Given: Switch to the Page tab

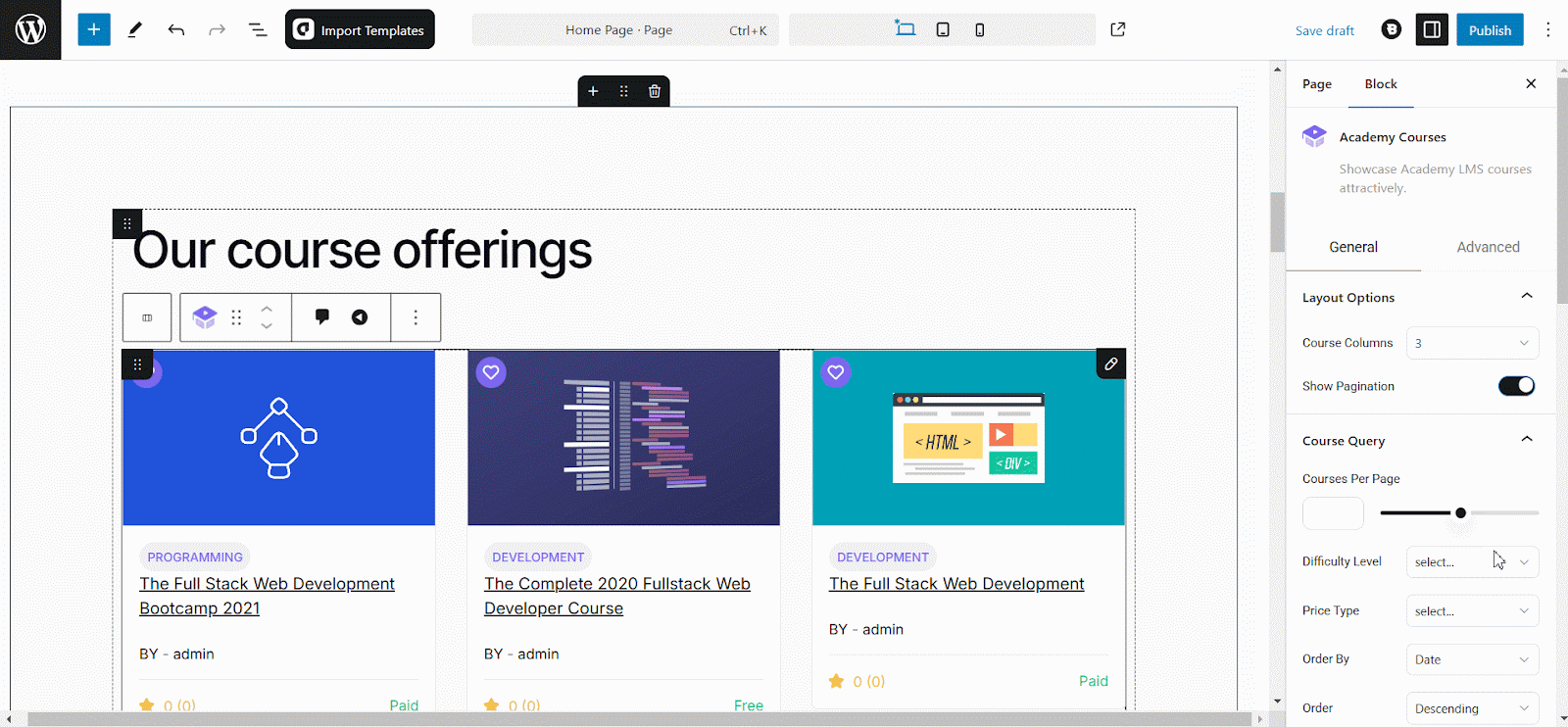Looking at the screenshot, I should tap(1317, 84).
